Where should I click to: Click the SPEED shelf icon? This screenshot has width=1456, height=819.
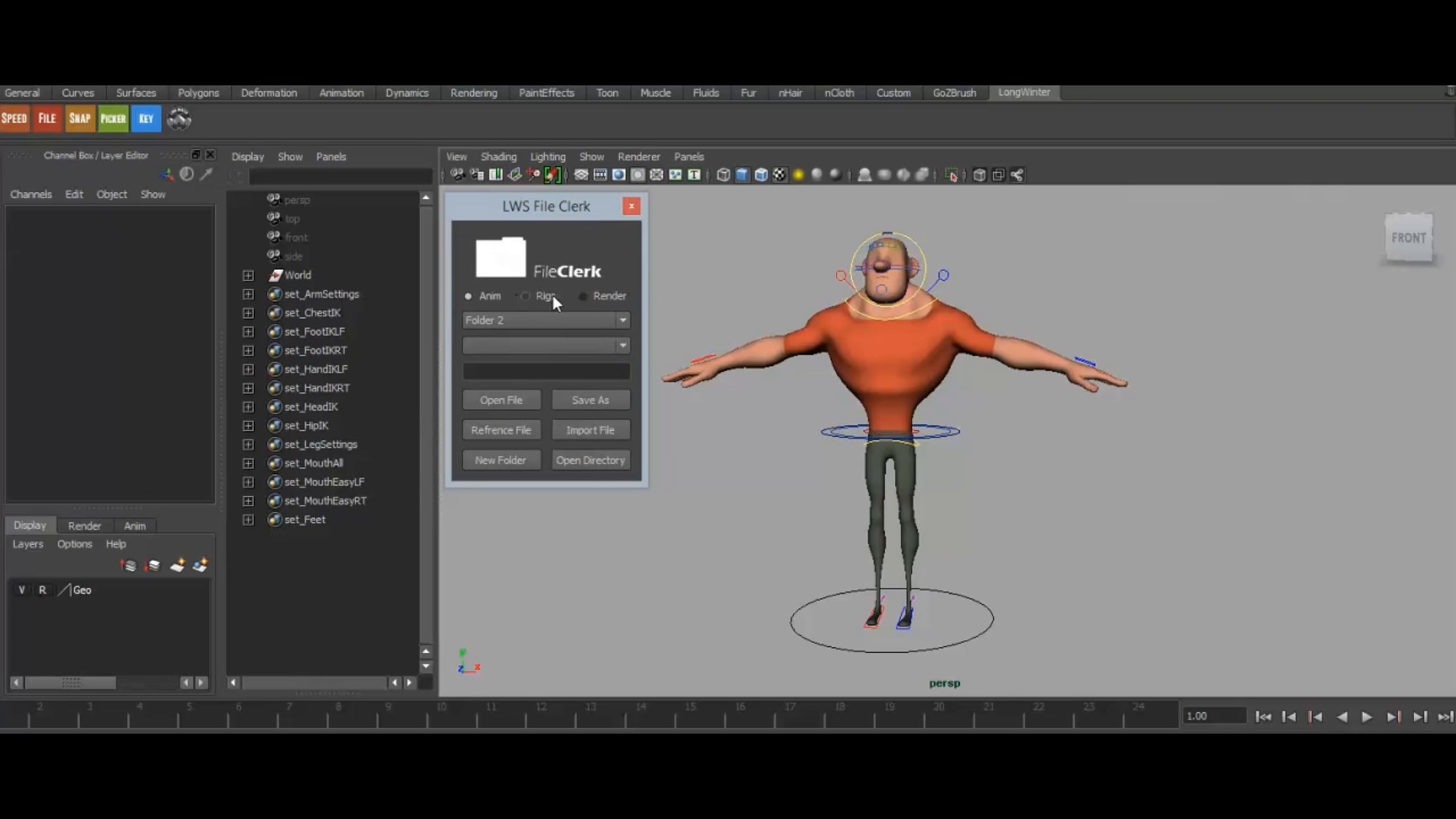tap(14, 118)
